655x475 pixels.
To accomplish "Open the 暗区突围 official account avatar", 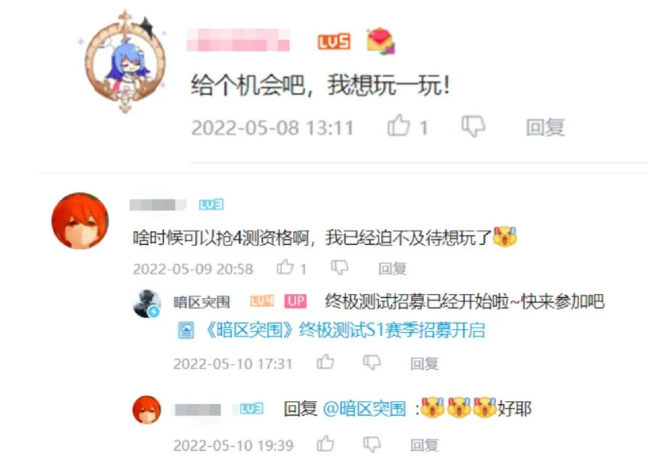I will pyautogui.click(x=147, y=303).
